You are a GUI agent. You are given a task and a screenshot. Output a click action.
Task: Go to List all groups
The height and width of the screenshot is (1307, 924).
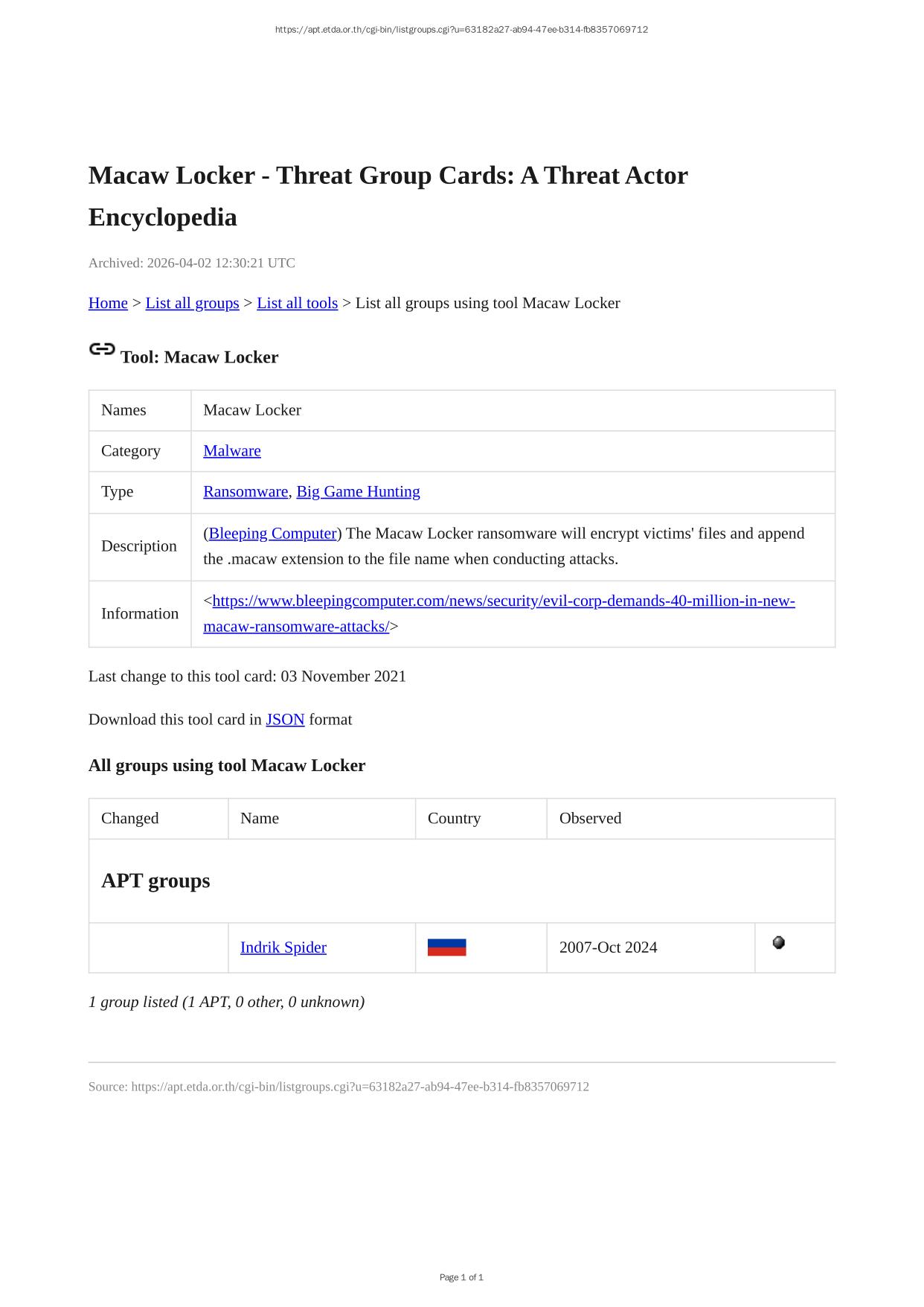[192, 303]
